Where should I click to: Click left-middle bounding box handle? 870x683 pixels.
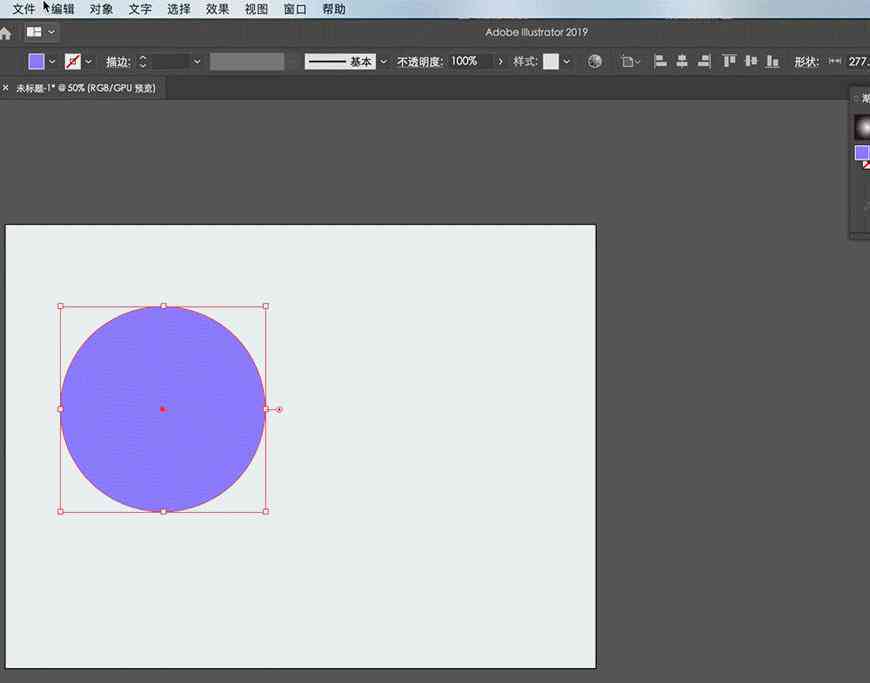60,409
